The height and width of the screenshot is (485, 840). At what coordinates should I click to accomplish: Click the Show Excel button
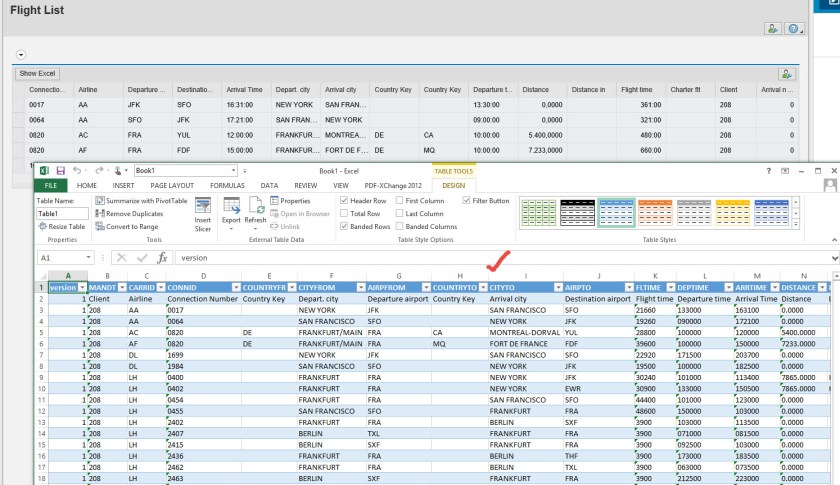35,74
